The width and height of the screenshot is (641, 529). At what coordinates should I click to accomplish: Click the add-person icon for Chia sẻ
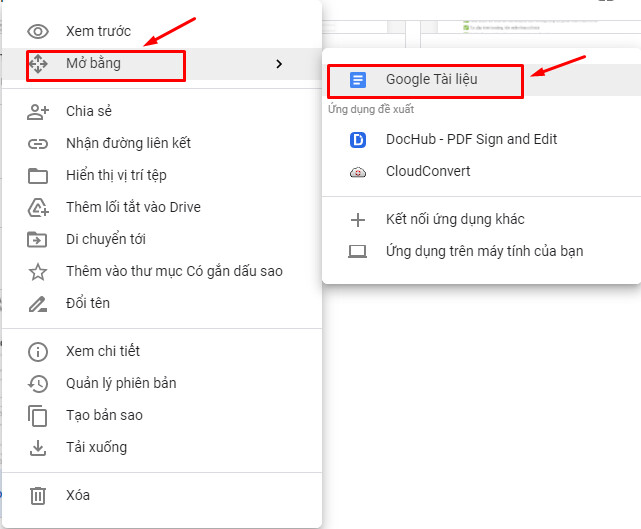(x=38, y=112)
